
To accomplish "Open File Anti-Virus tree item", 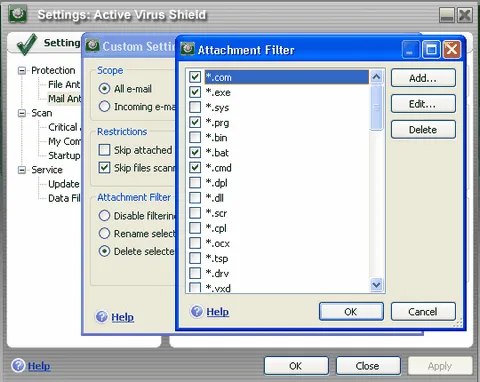I will pyautogui.click(x=64, y=85).
